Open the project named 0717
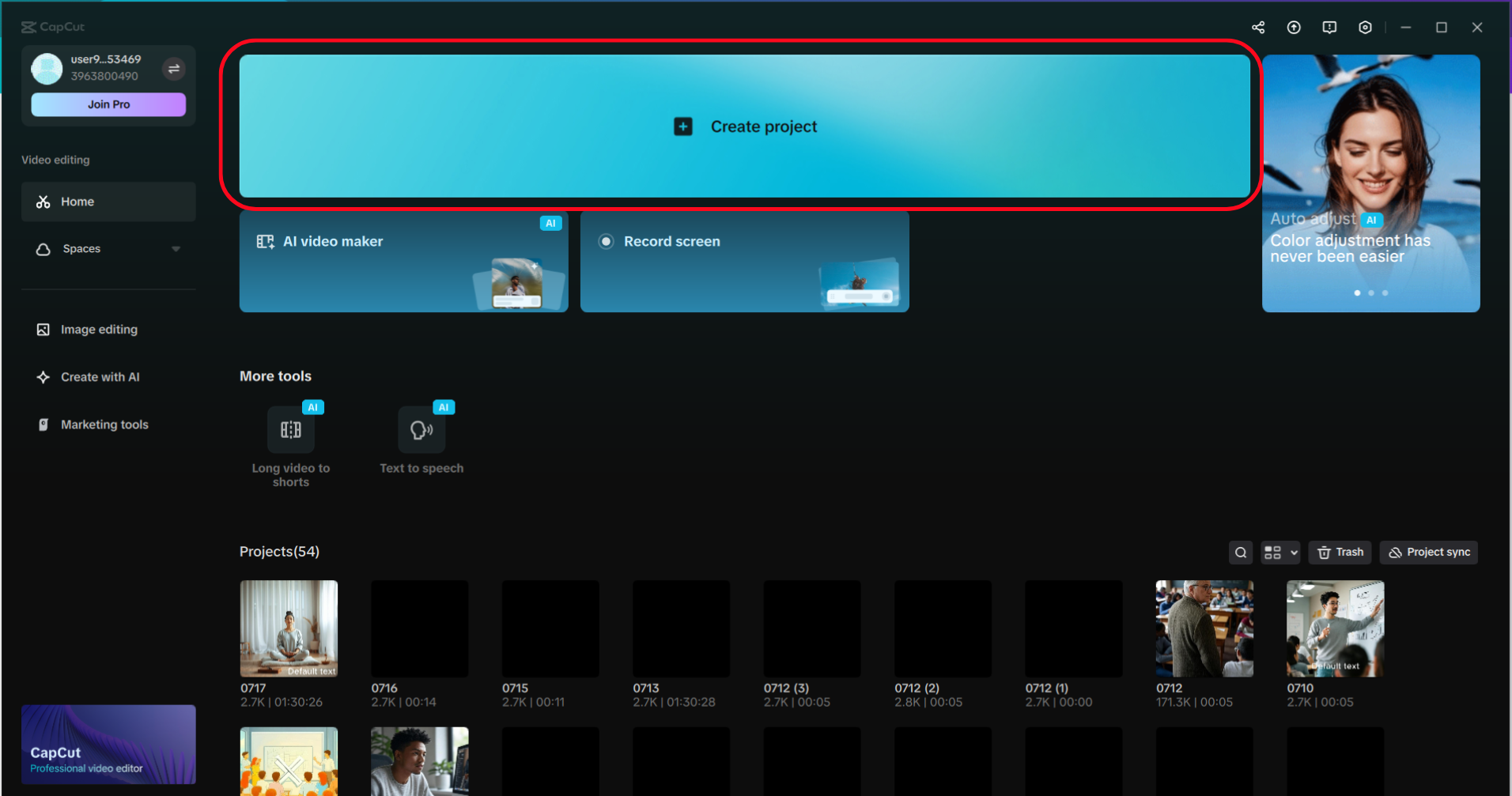Screen dimensions: 1512x796 pyautogui.click(x=289, y=628)
